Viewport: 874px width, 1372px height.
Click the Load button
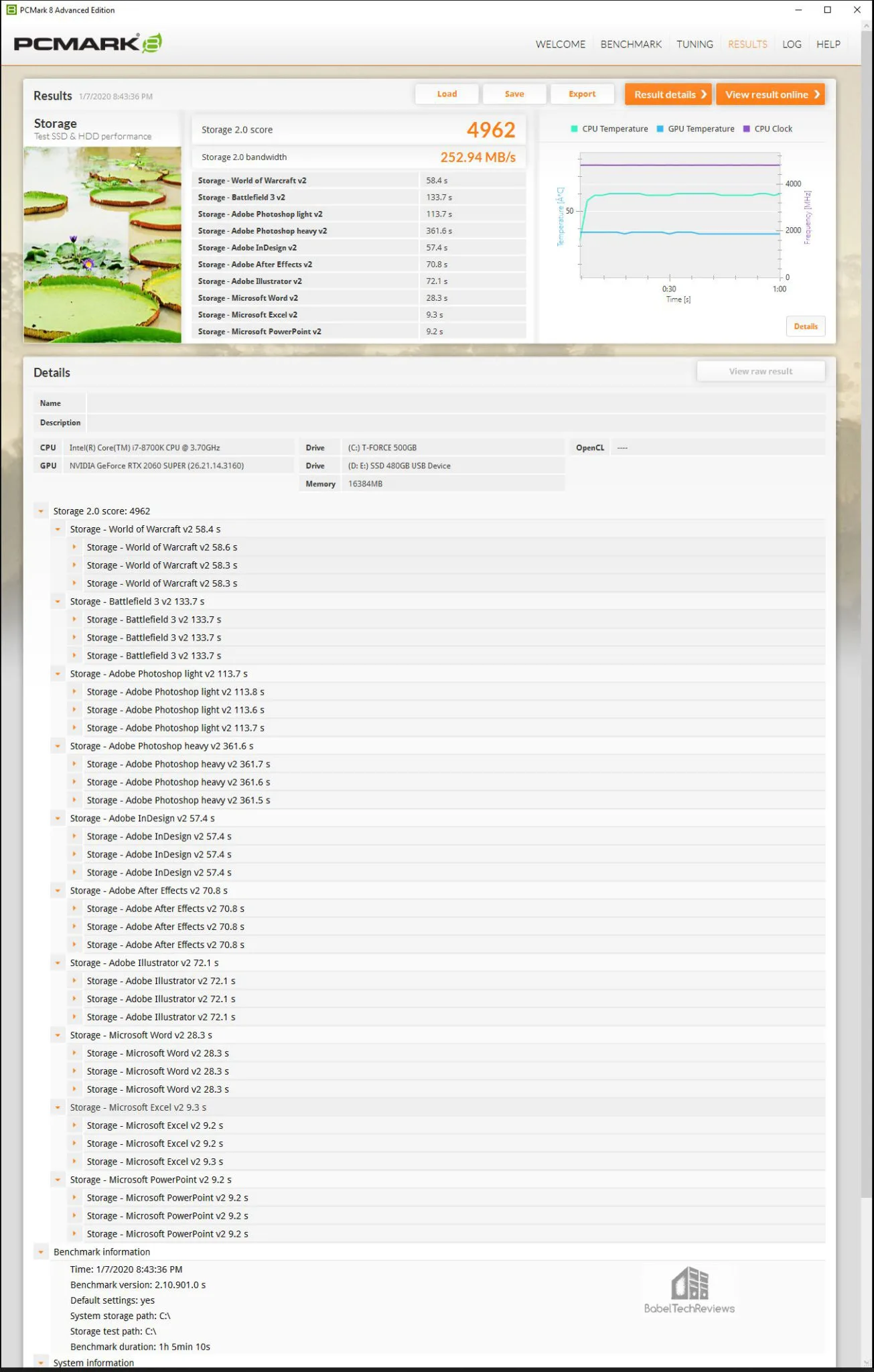pos(447,94)
